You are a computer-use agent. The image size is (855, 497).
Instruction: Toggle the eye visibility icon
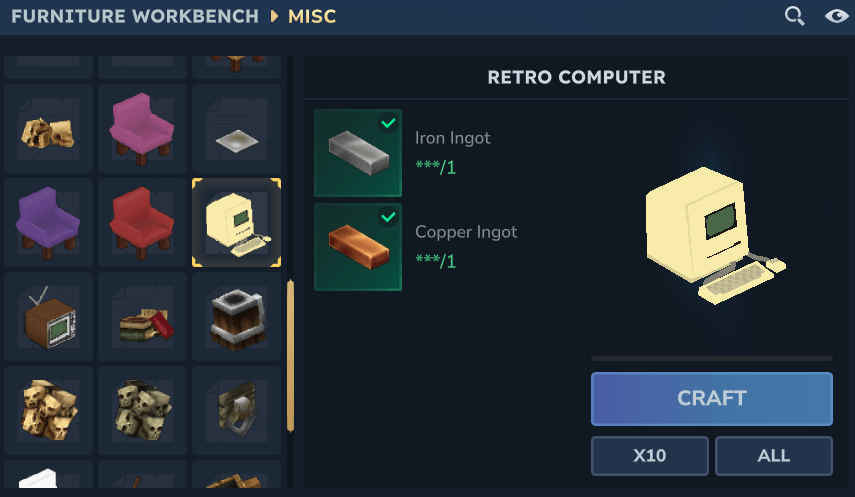click(836, 16)
